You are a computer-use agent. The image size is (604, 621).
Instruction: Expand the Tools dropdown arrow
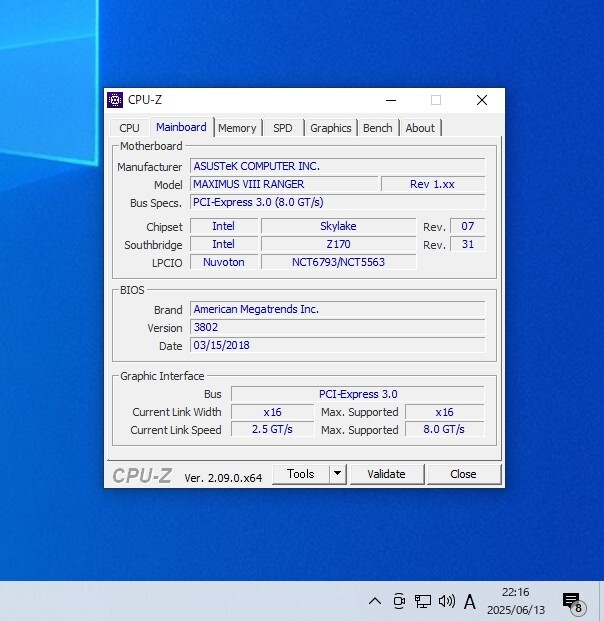click(337, 474)
